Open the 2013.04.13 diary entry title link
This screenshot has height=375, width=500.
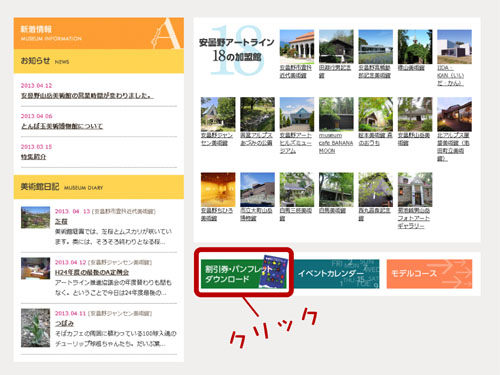[x=61, y=221]
